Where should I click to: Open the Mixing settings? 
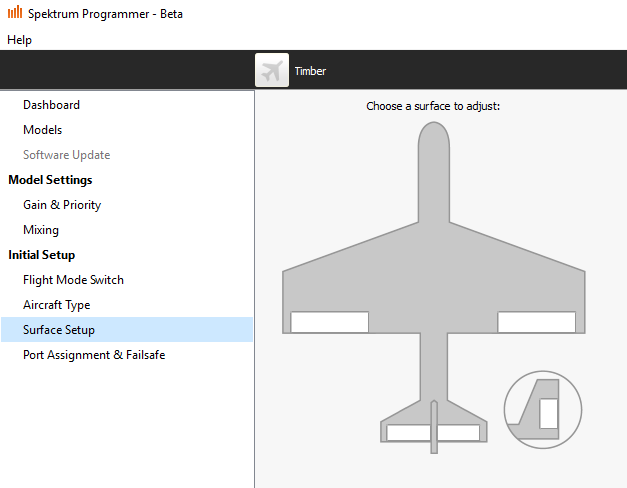point(41,230)
